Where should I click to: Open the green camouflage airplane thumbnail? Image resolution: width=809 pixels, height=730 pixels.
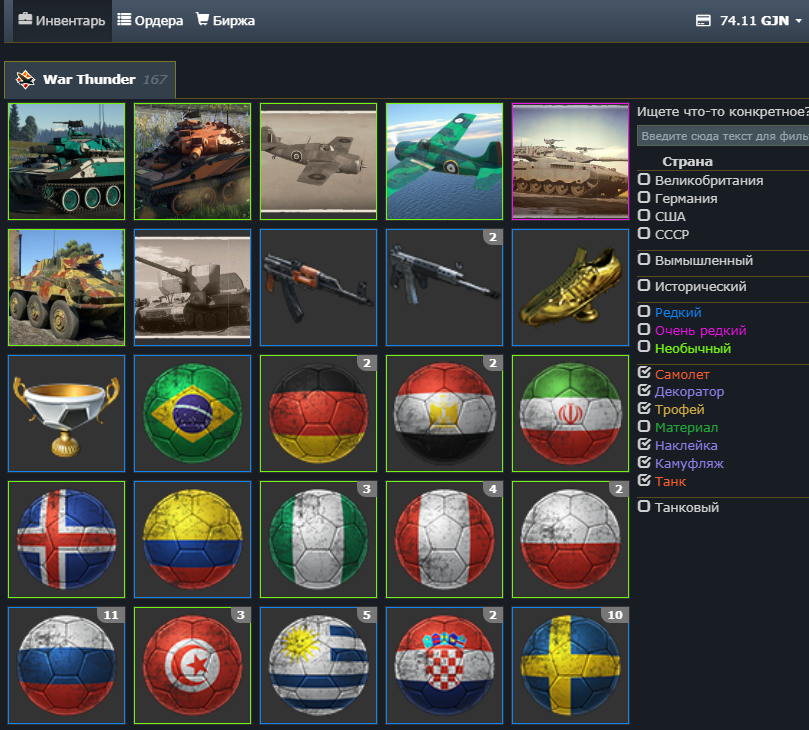[444, 161]
